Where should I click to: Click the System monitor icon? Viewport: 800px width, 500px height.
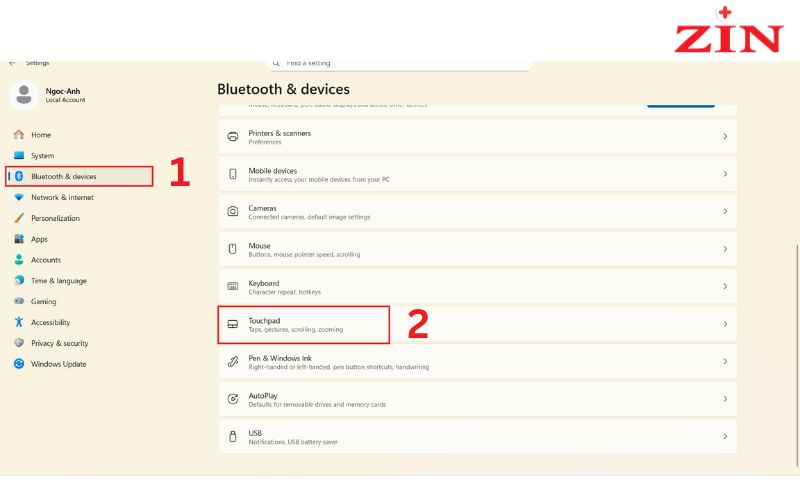pyautogui.click(x=19, y=155)
